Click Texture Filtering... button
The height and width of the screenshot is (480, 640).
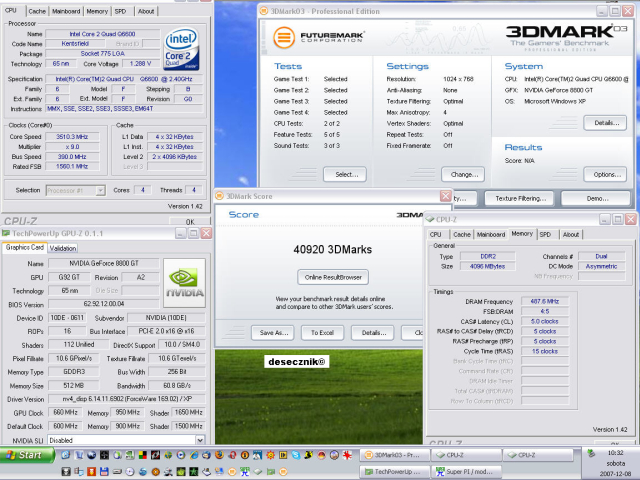[520, 198]
